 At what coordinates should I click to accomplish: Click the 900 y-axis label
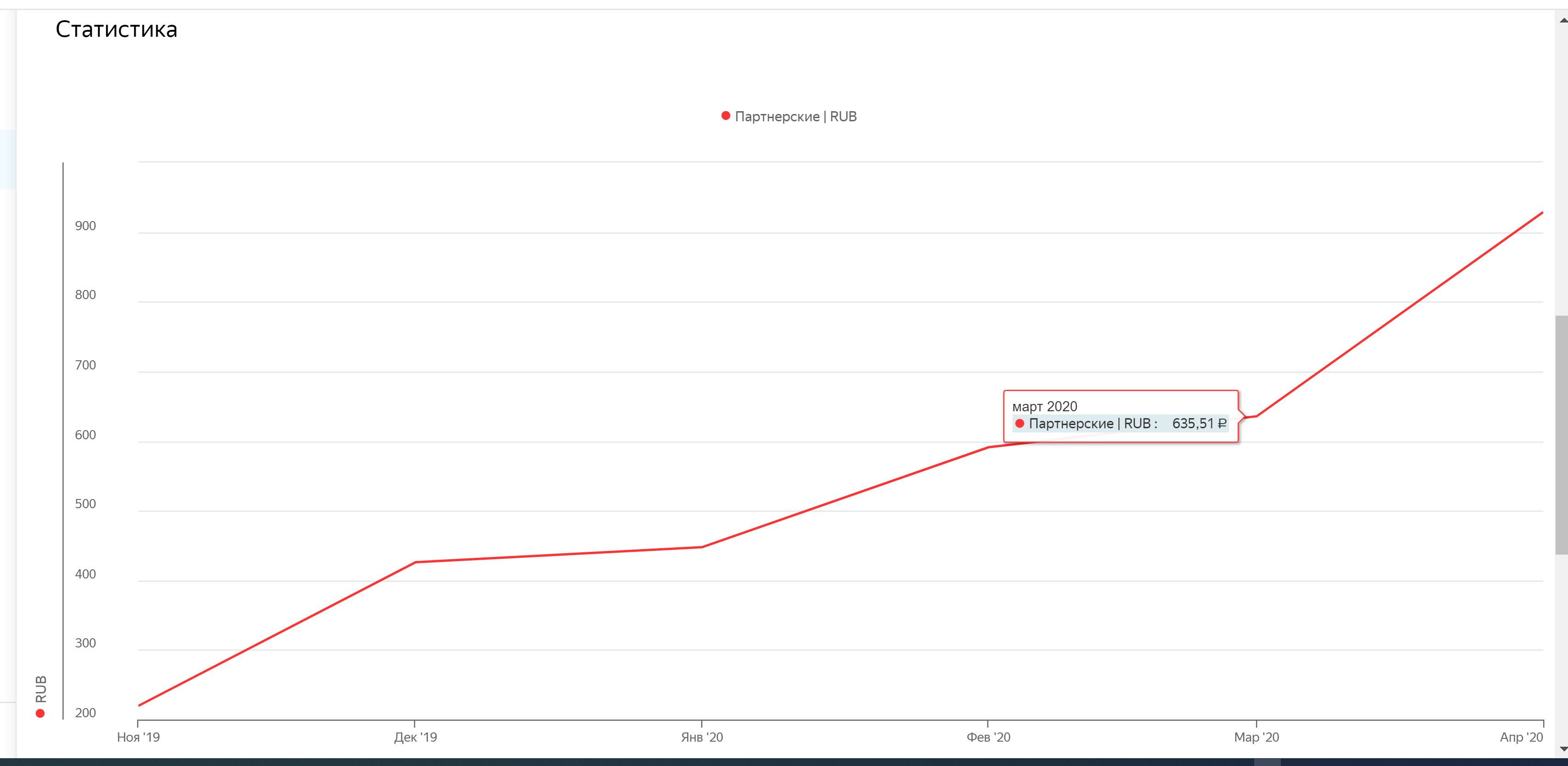click(x=85, y=226)
